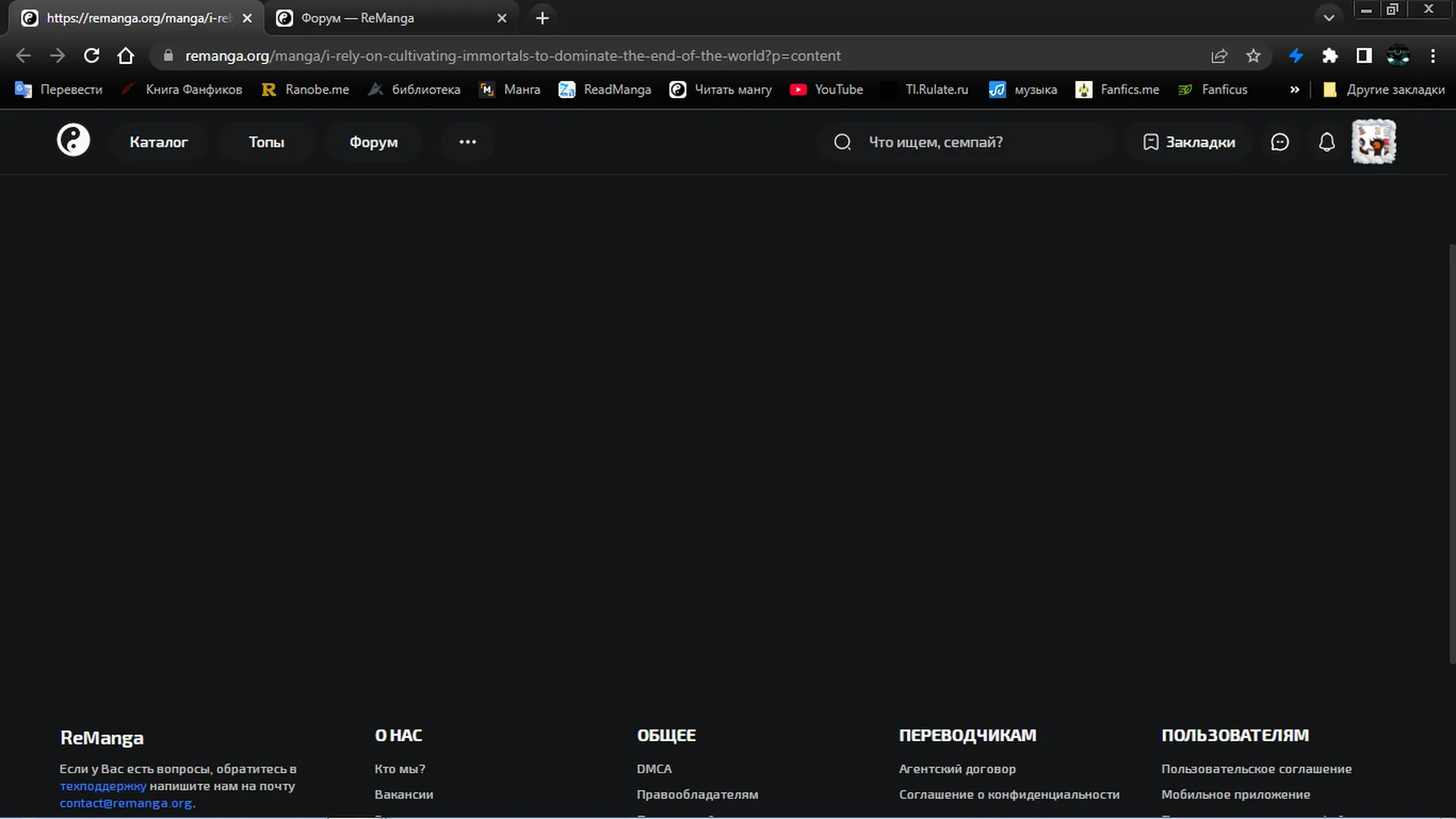The image size is (1456, 819).
Task: Select the remanga.org manga browser tab
Action: (136, 18)
